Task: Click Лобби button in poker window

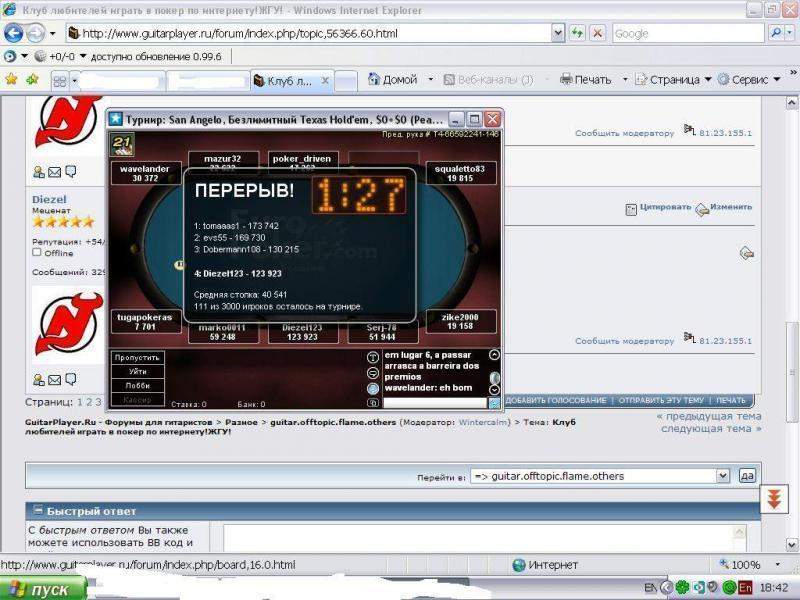Action: [137, 386]
